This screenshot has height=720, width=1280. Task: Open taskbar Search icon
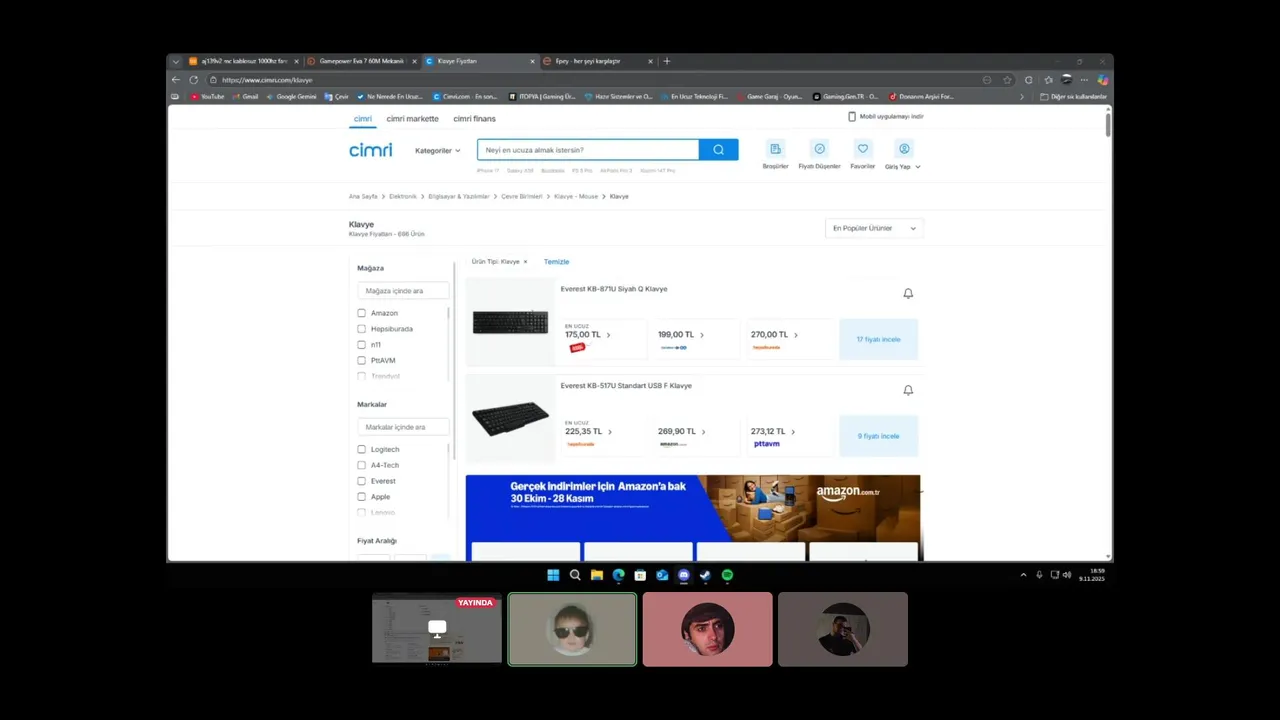point(575,575)
